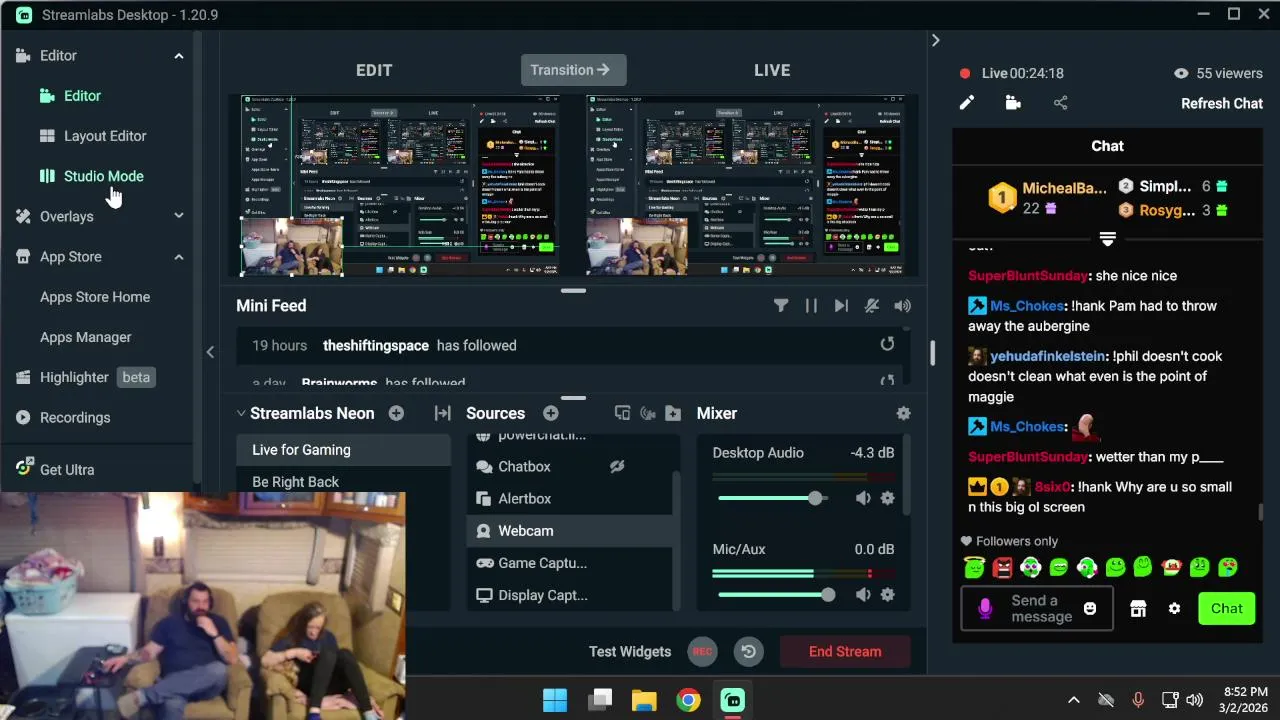
Task: Click the EDIT preview thumbnail
Action: click(400, 186)
